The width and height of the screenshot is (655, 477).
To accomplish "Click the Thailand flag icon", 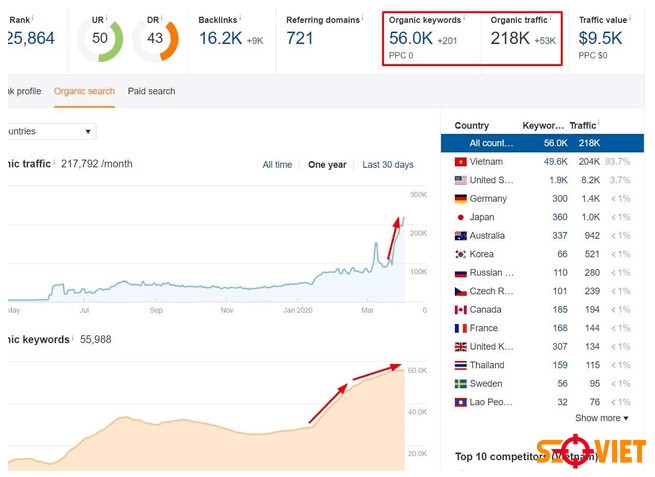I will (x=460, y=365).
